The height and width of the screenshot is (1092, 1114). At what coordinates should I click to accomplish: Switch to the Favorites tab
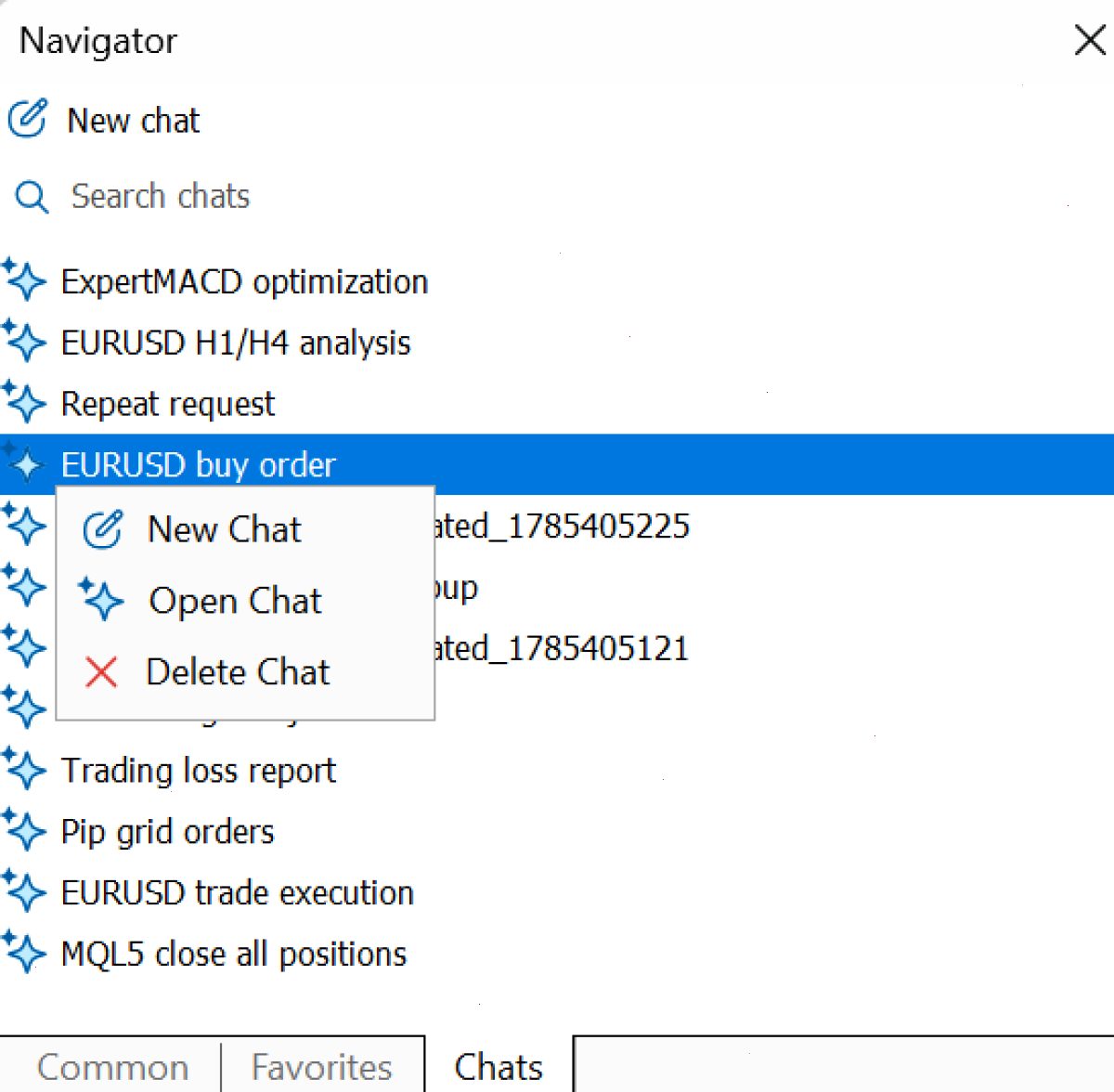pos(321,1067)
